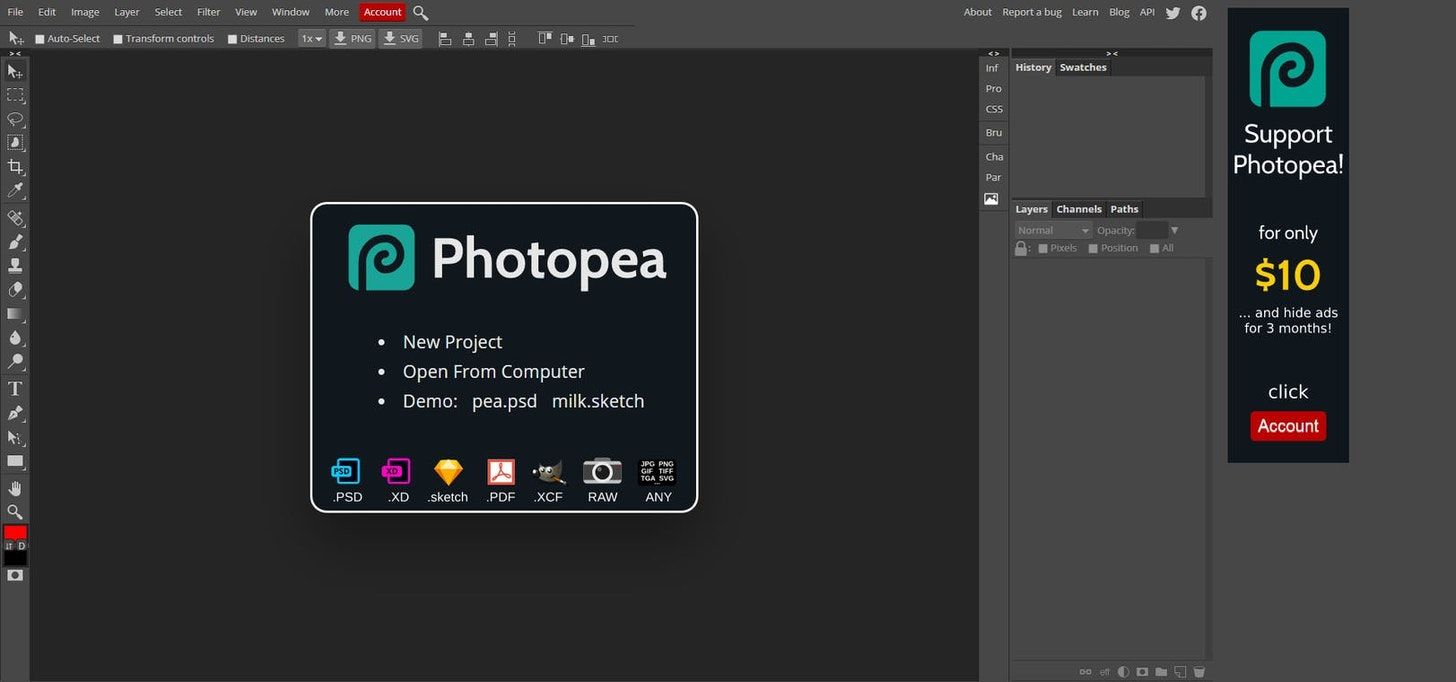Select the Type tool
This screenshot has width=1456, height=682.
15,389
